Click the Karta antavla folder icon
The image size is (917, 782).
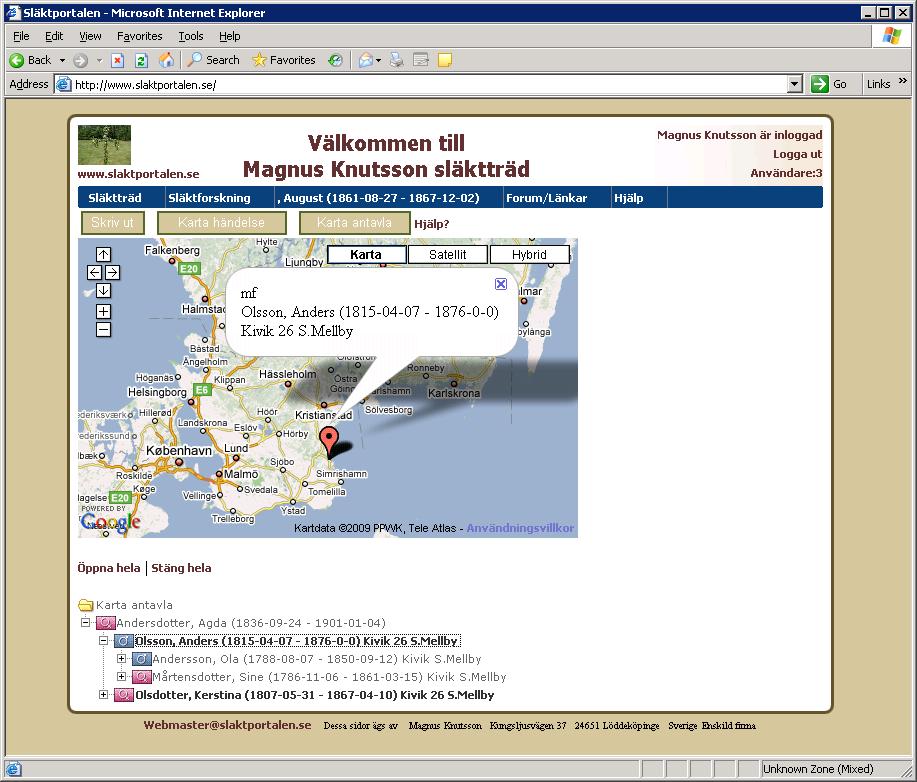tap(86, 605)
